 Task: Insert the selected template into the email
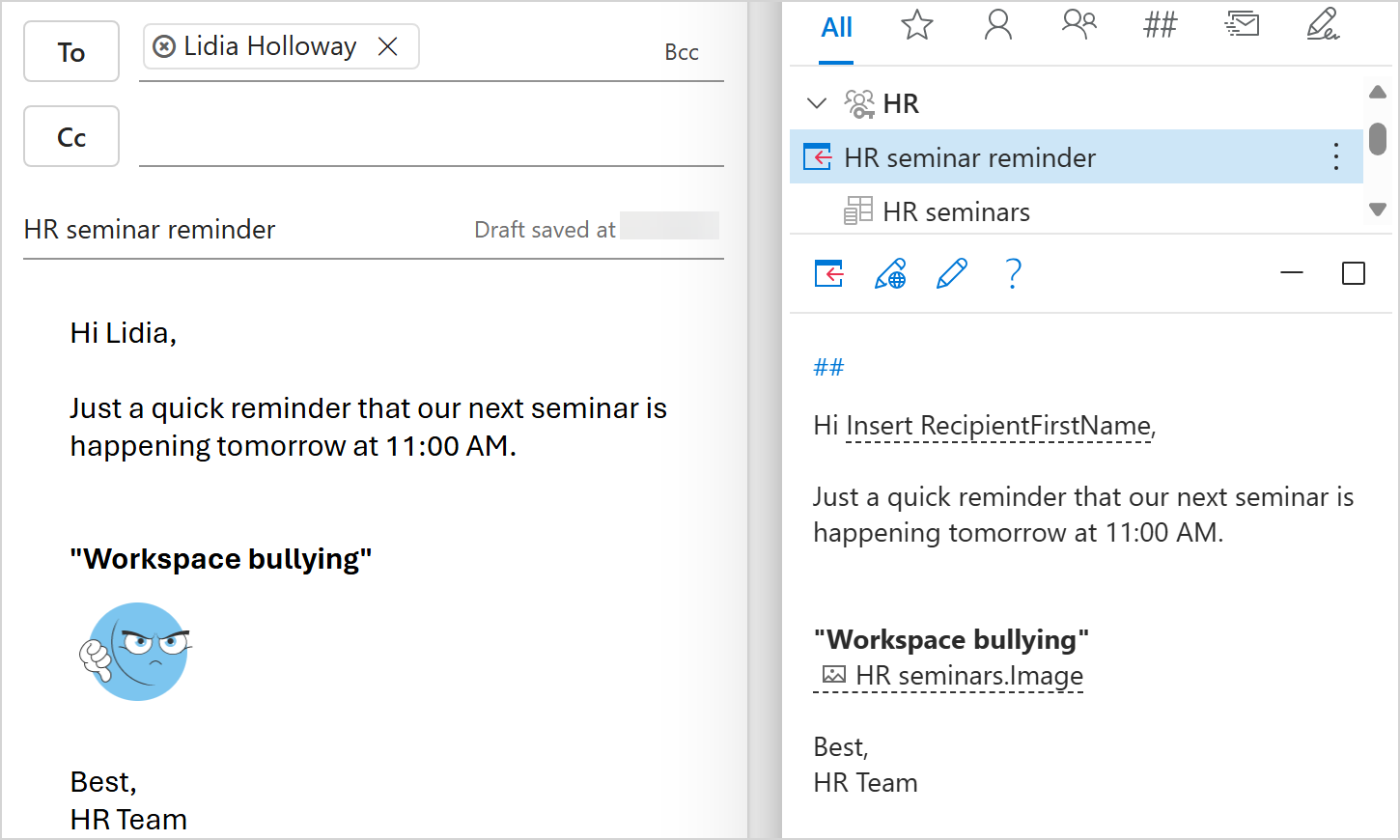click(828, 274)
